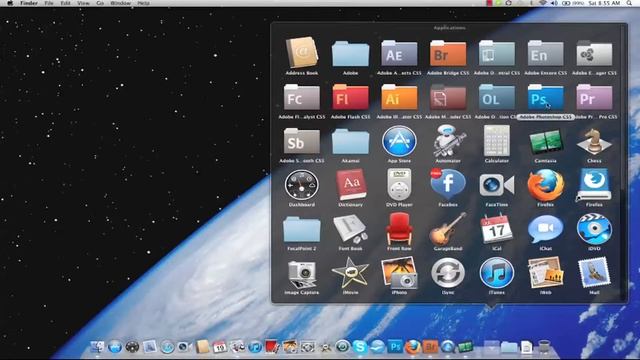Open the Adobe Extension Manager CS5 folder

click(594, 53)
